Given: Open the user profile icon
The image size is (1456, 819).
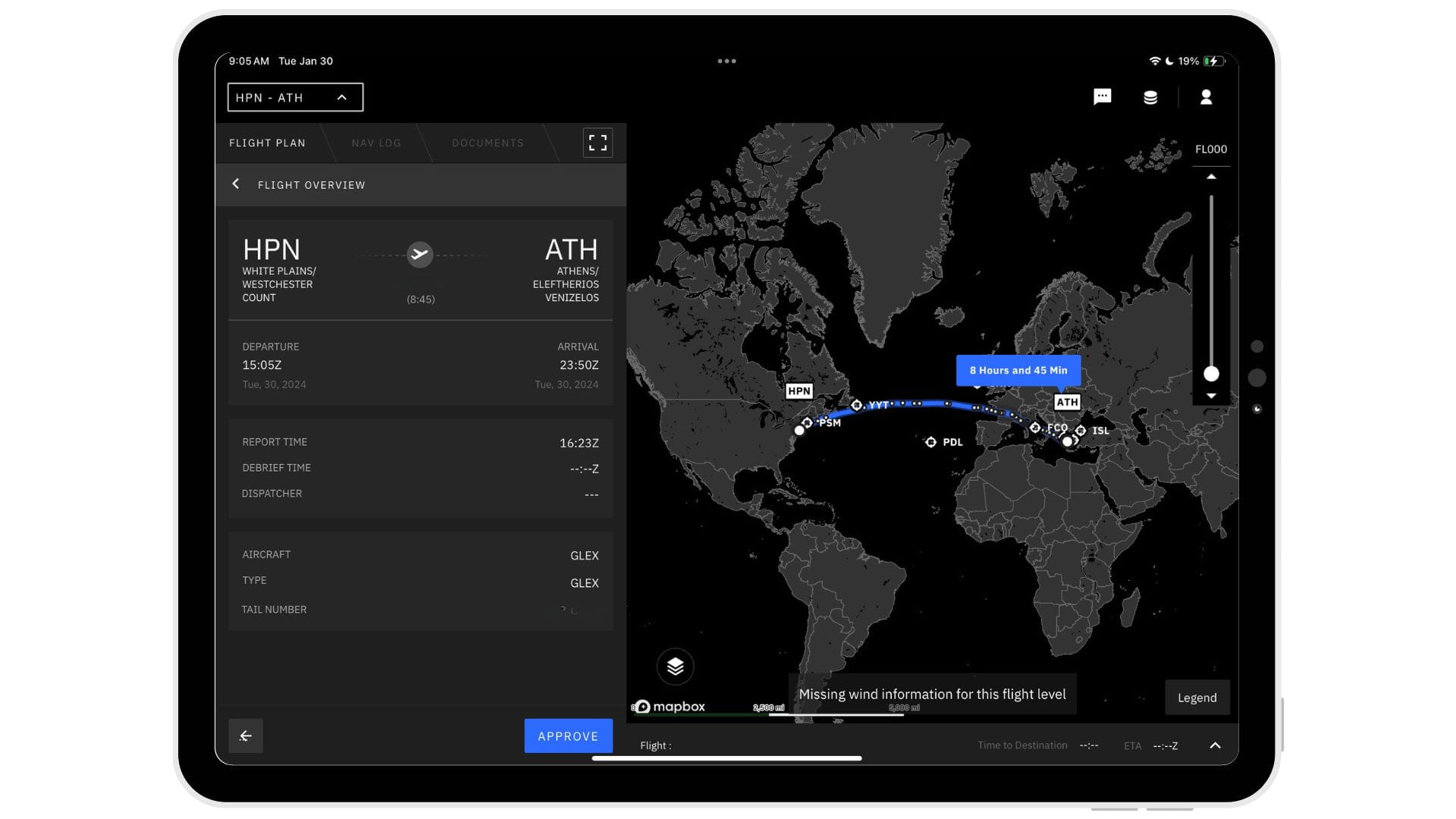Looking at the screenshot, I should [1206, 96].
